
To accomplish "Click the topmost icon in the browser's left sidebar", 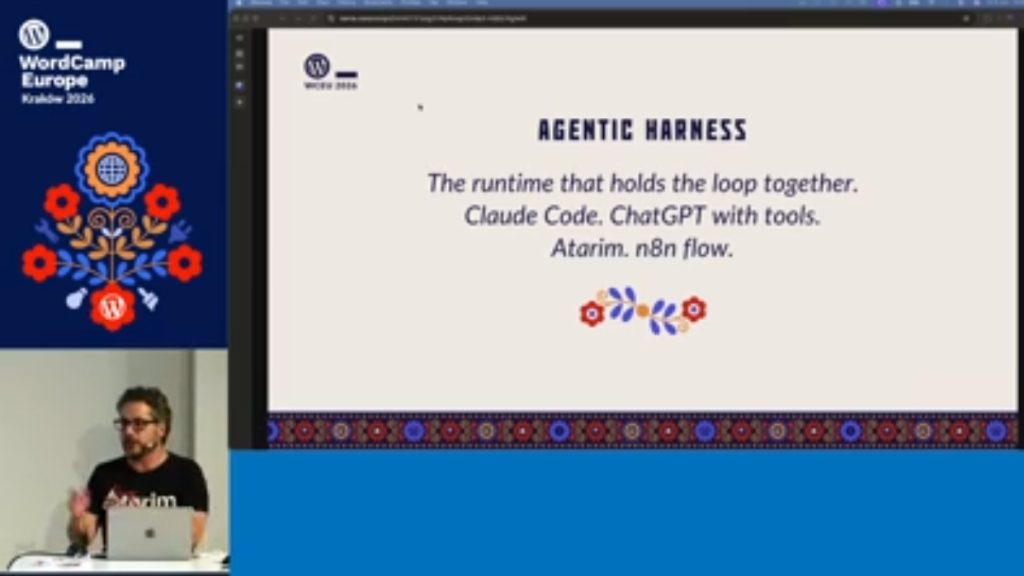I will pos(240,38).
